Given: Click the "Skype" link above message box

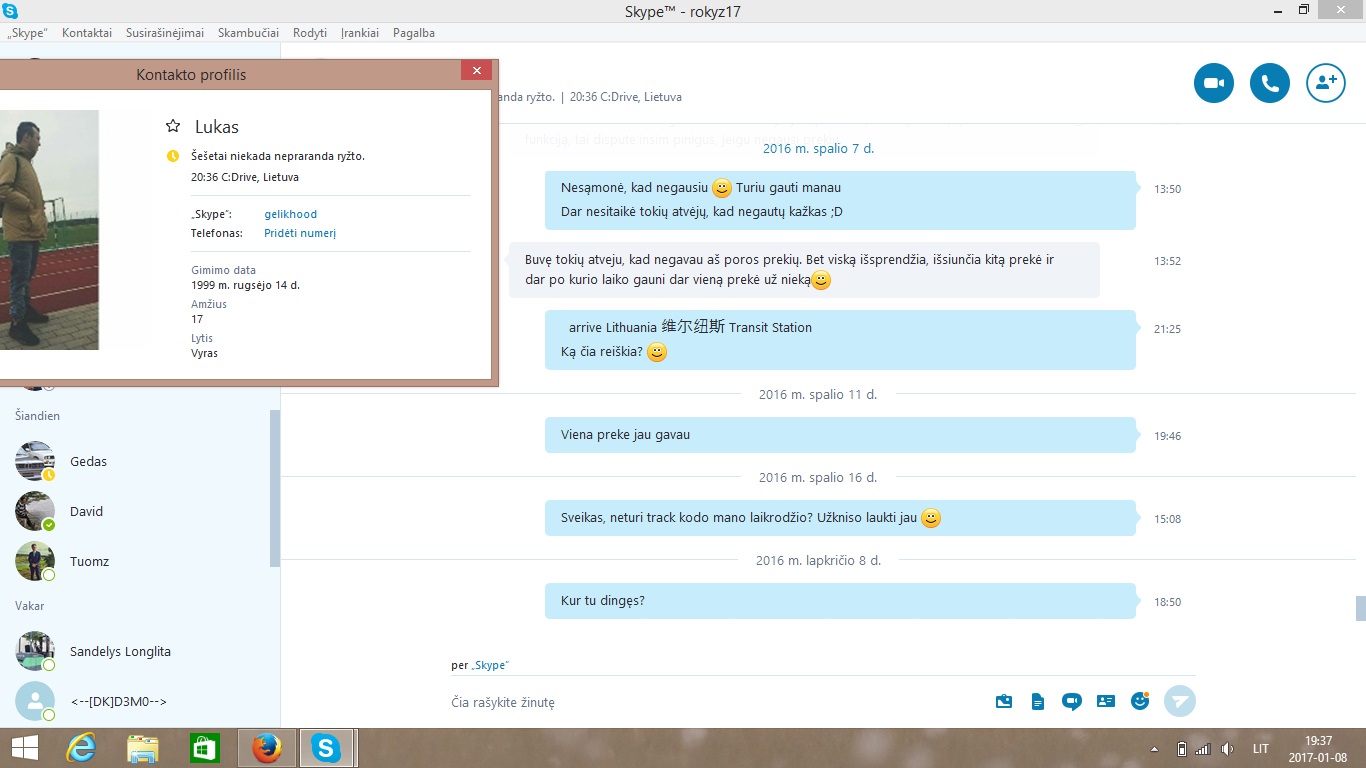Looking at the screenshot, I should click(x=491, y=665).
